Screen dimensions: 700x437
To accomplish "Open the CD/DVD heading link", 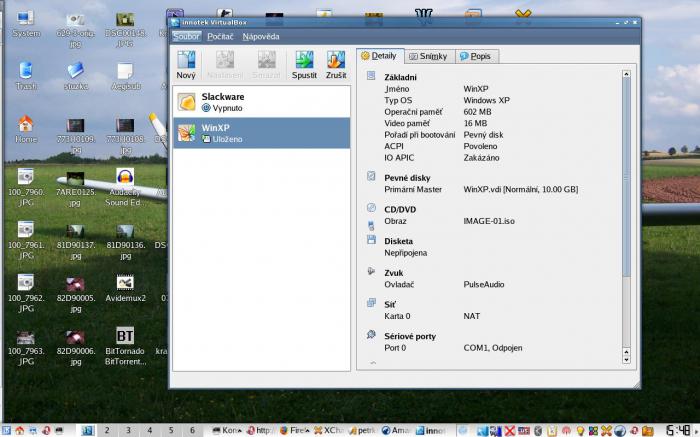I will click(400, 209).
